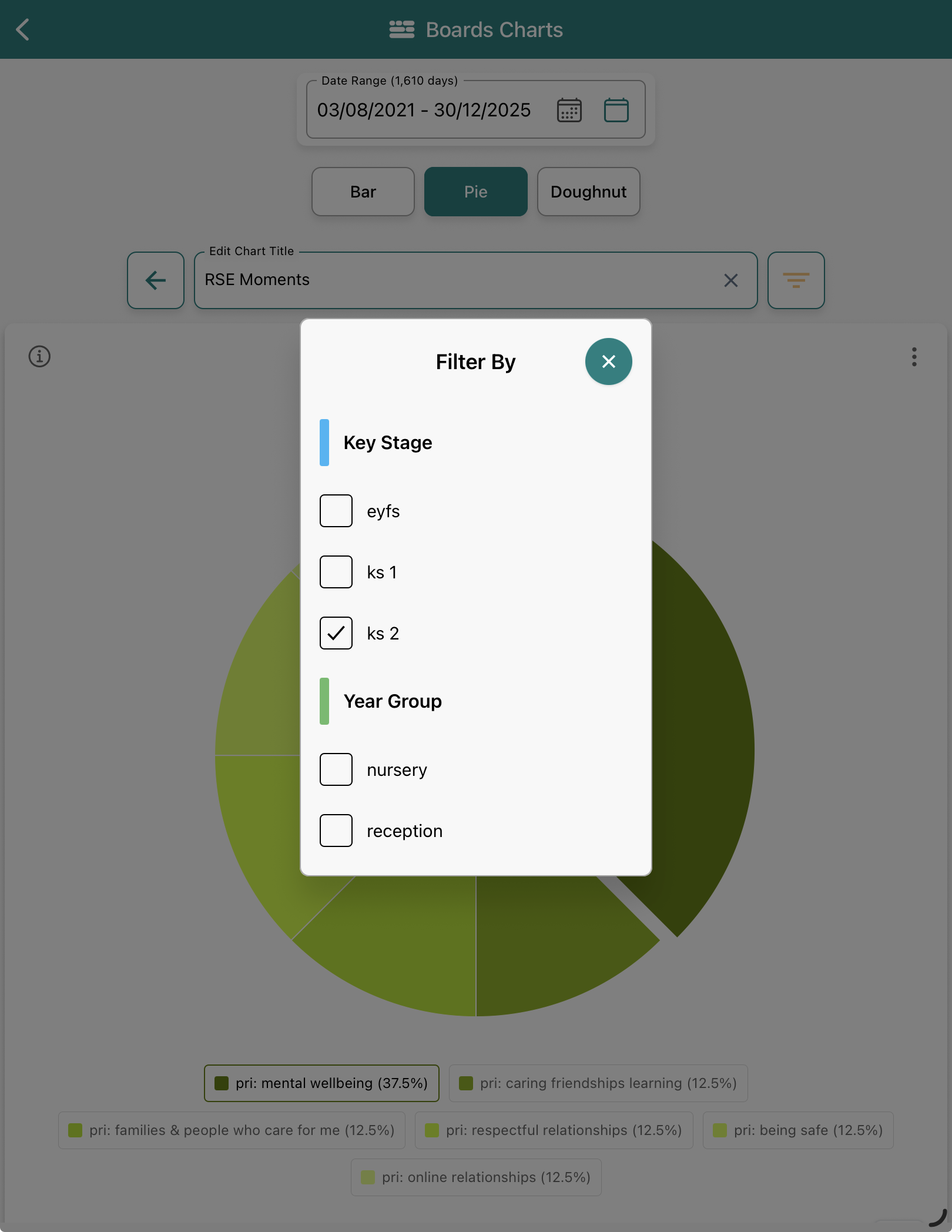Screen dimensions: 952x1232
Task: Click inside the date range field
Action: coord(424,110)
